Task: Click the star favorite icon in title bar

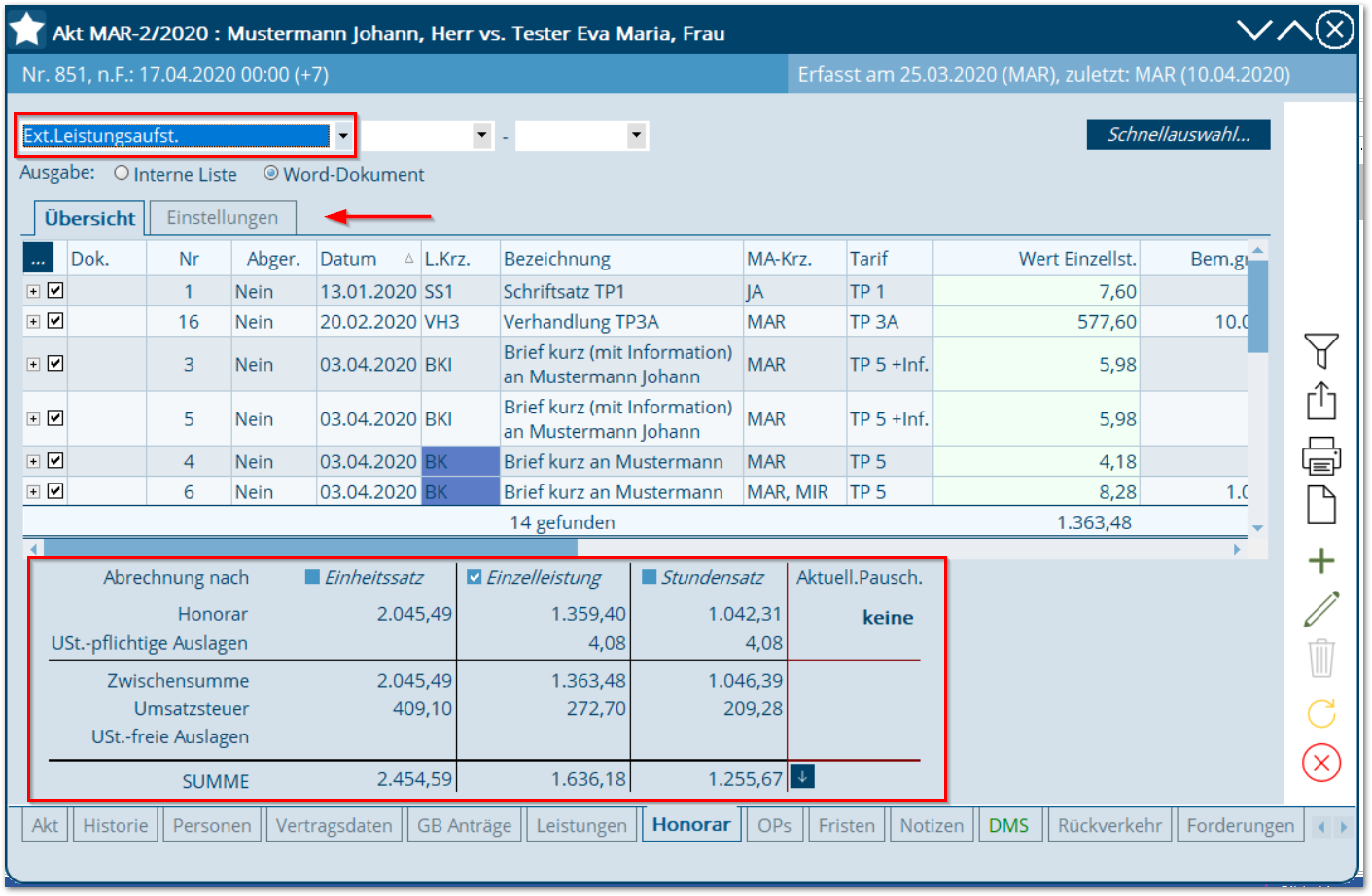Action: (26, 29)
